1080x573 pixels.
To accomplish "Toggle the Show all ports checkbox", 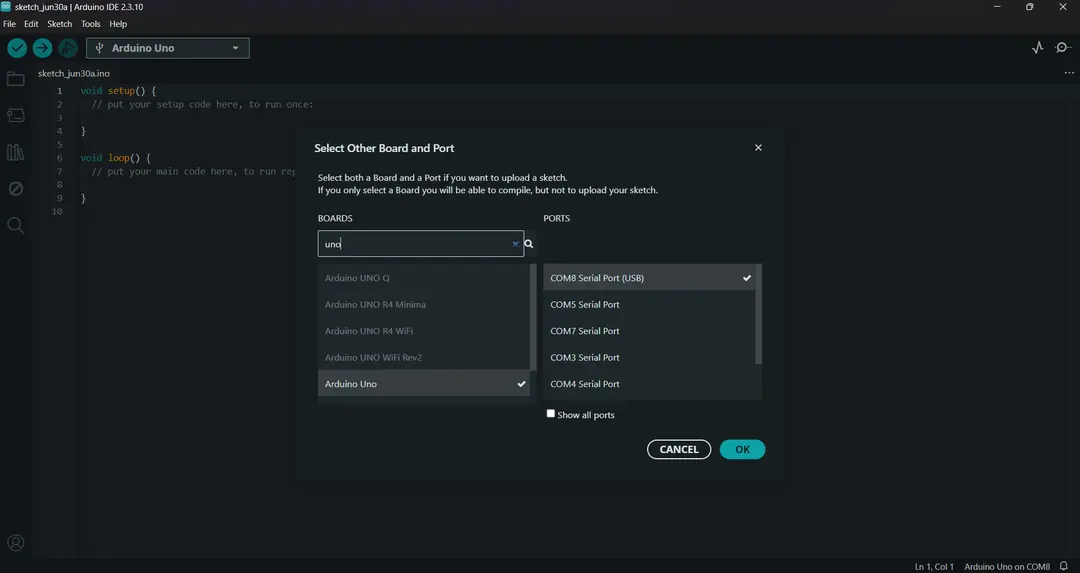I will [x=550, y=414].
